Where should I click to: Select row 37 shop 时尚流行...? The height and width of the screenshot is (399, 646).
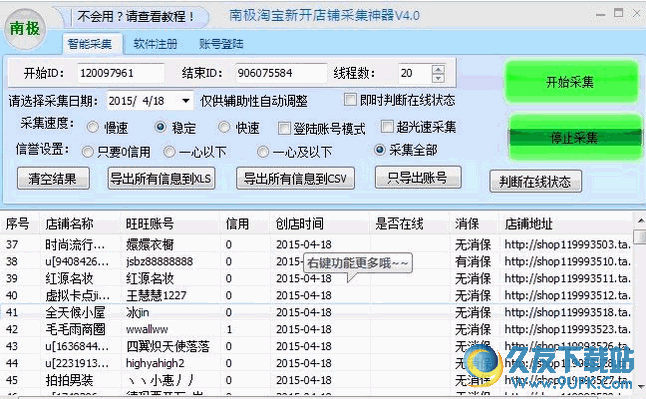[75, 245]
